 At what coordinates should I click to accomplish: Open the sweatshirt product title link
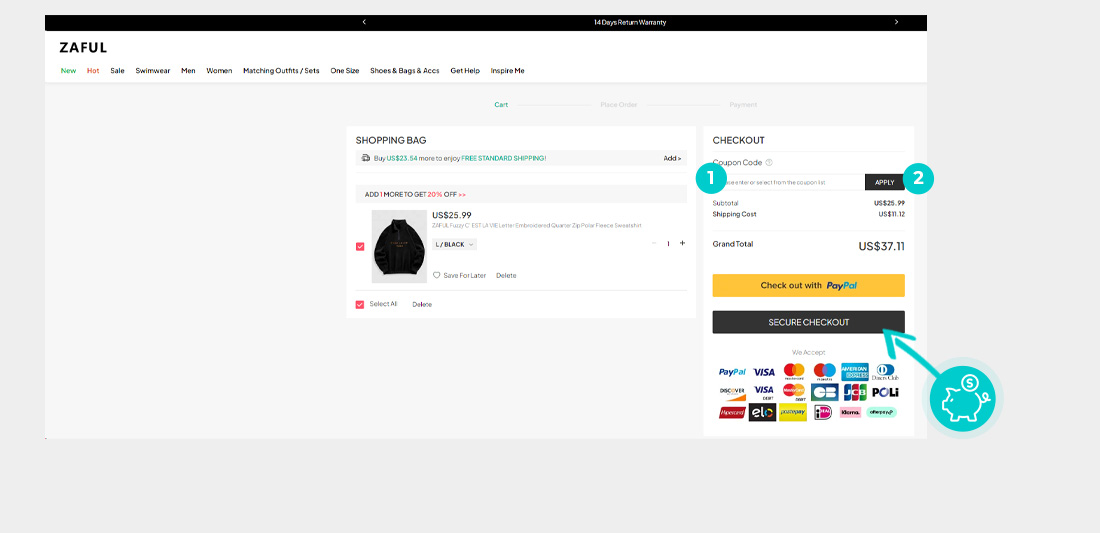(x=537, y=226)
